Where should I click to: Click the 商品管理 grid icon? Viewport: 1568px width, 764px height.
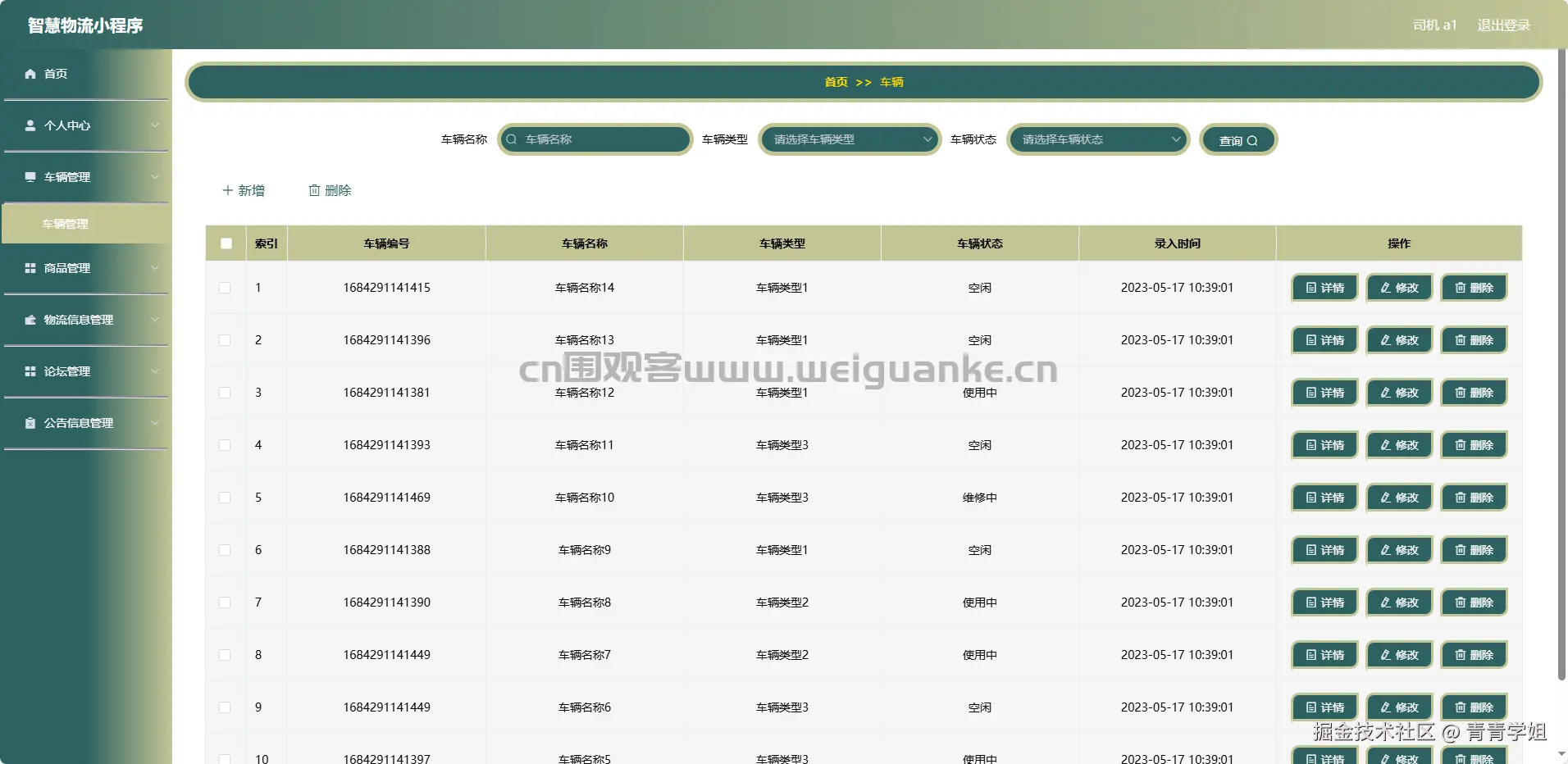(x=30, y=268)
